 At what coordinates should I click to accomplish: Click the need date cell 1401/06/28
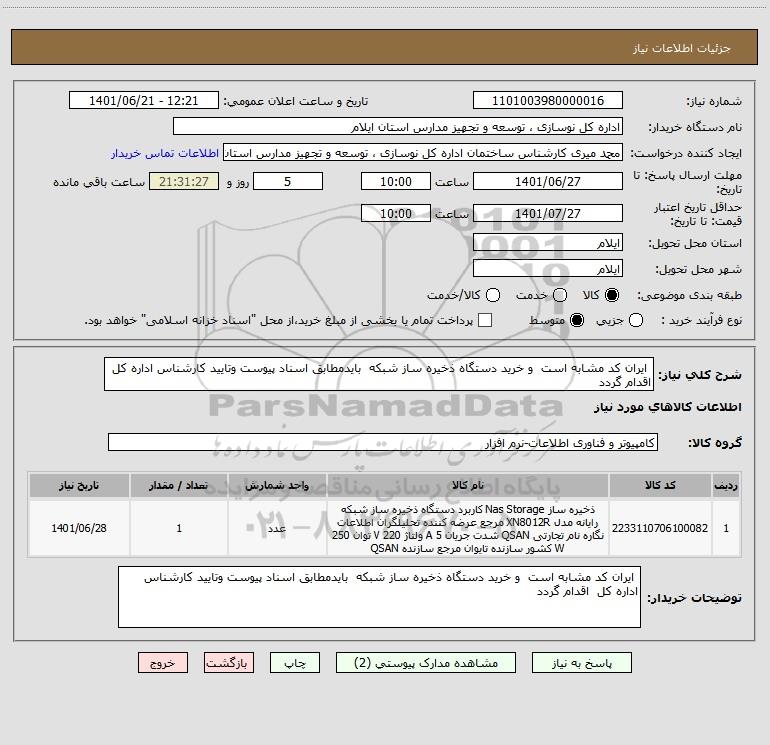pyautogui.click(x=79, y=528)
